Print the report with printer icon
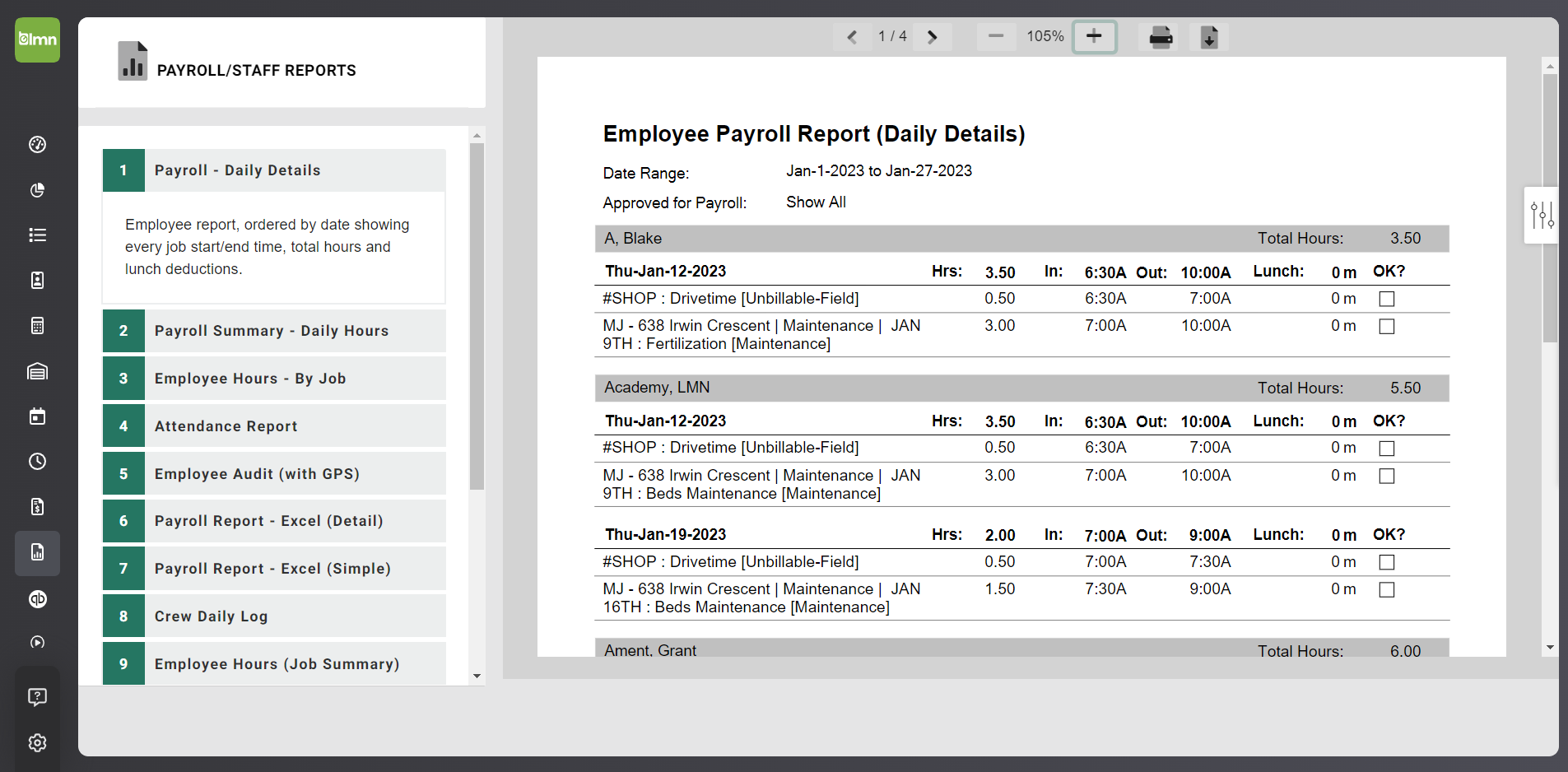This screenshot has height=772, width=1568. click(x=1161, y=37)
